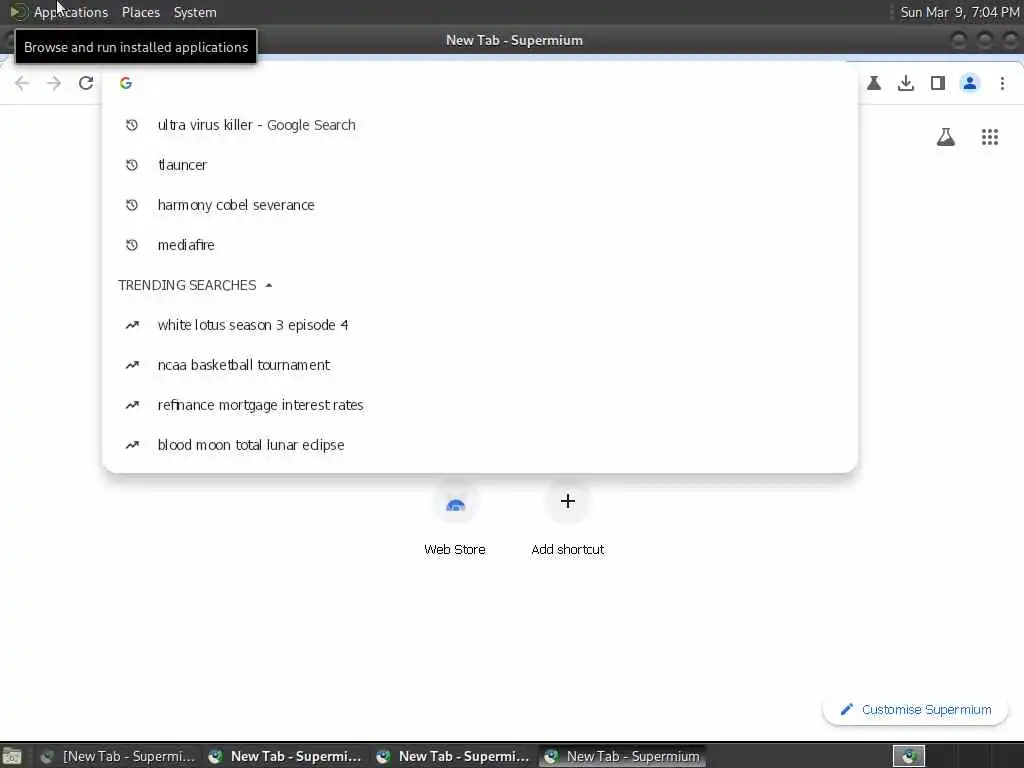Click the Customise Supermium button

pos(916,709)
